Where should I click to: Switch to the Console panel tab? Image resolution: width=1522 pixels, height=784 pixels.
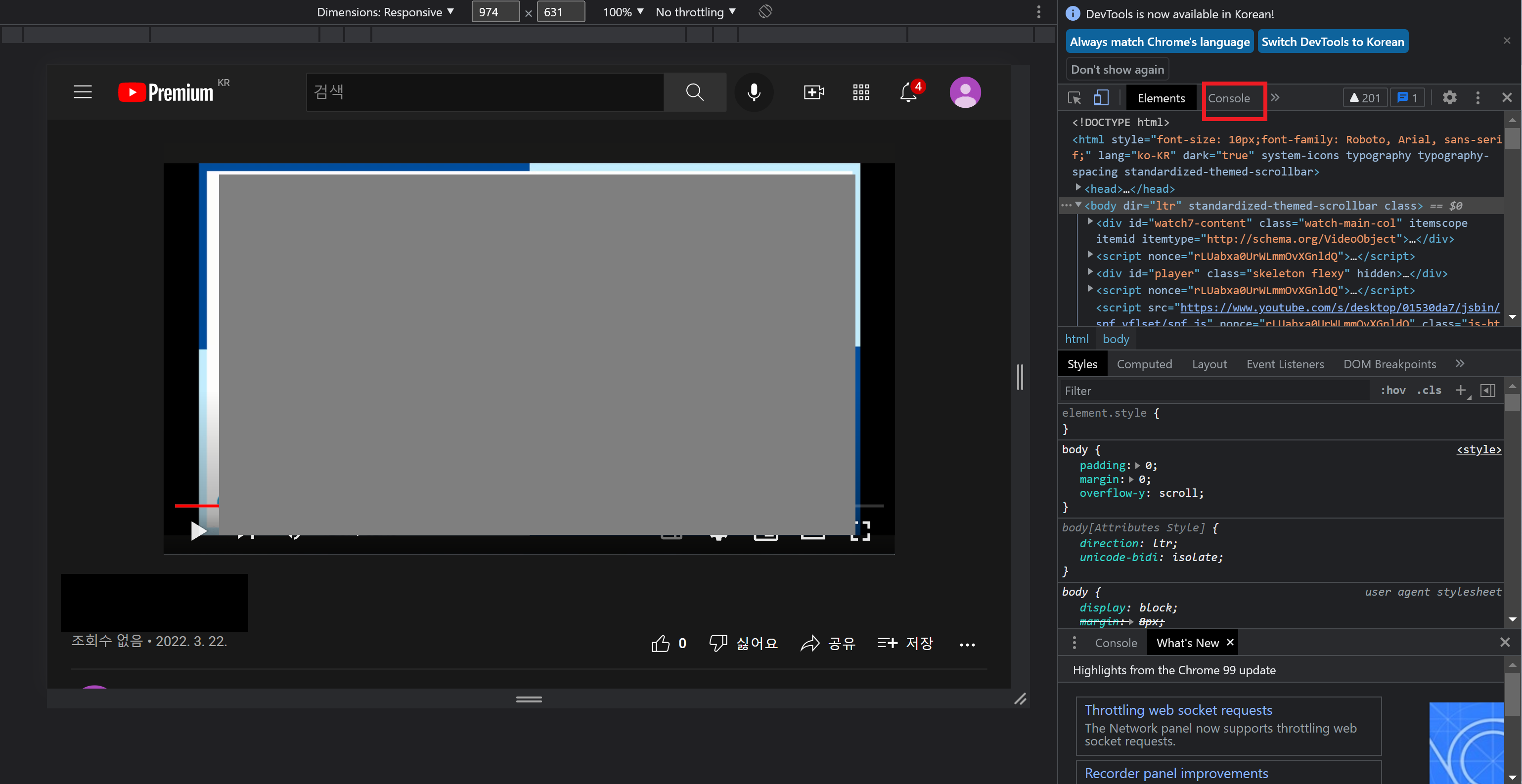[1228, 98]
